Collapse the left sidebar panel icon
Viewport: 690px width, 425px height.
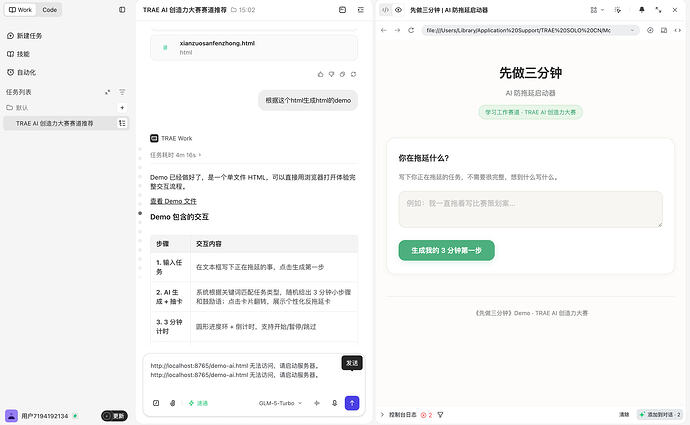(x=122, y=10)
